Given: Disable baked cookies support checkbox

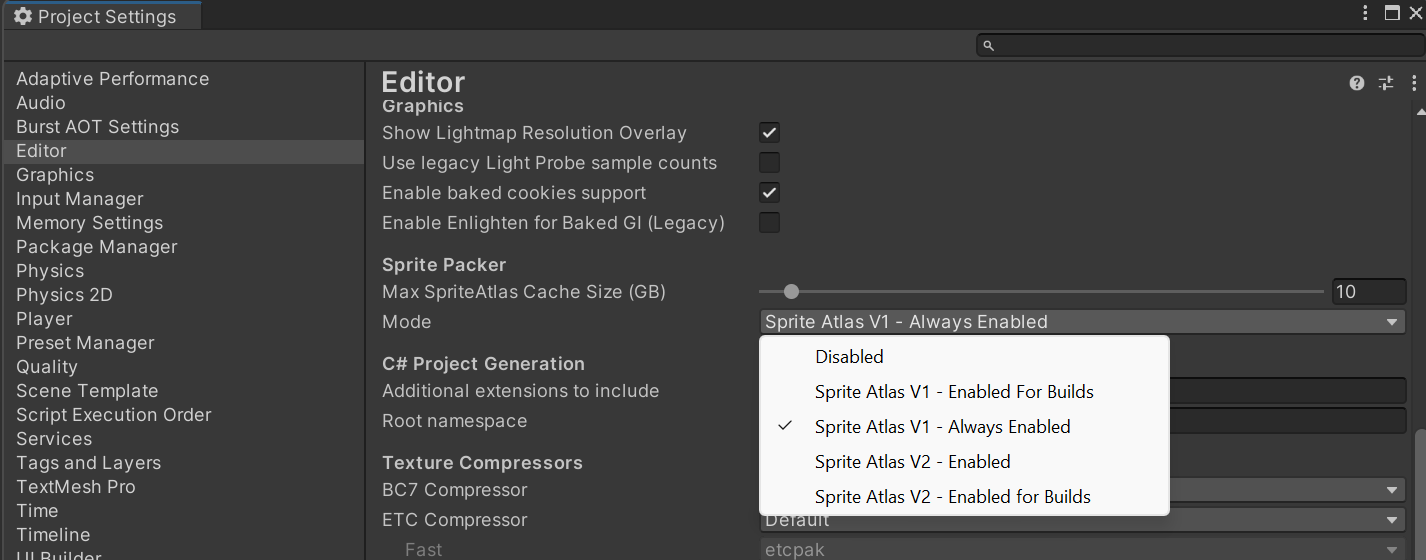Looking at the screenshot, I should (769, 193).
